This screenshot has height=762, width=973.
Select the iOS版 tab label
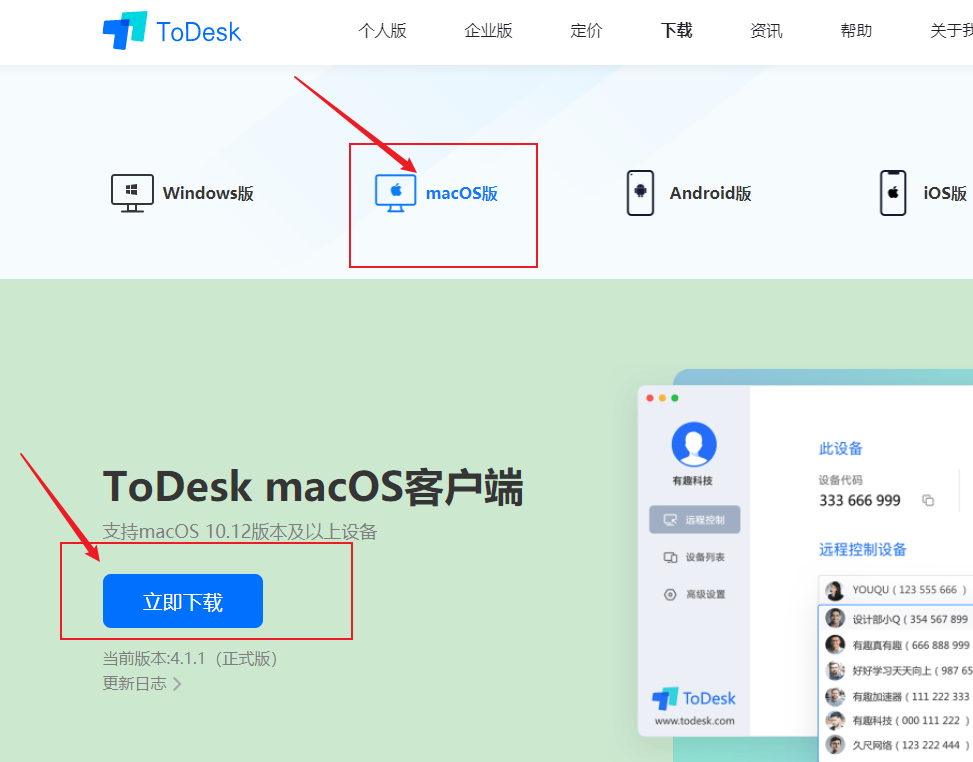(945, 193)
